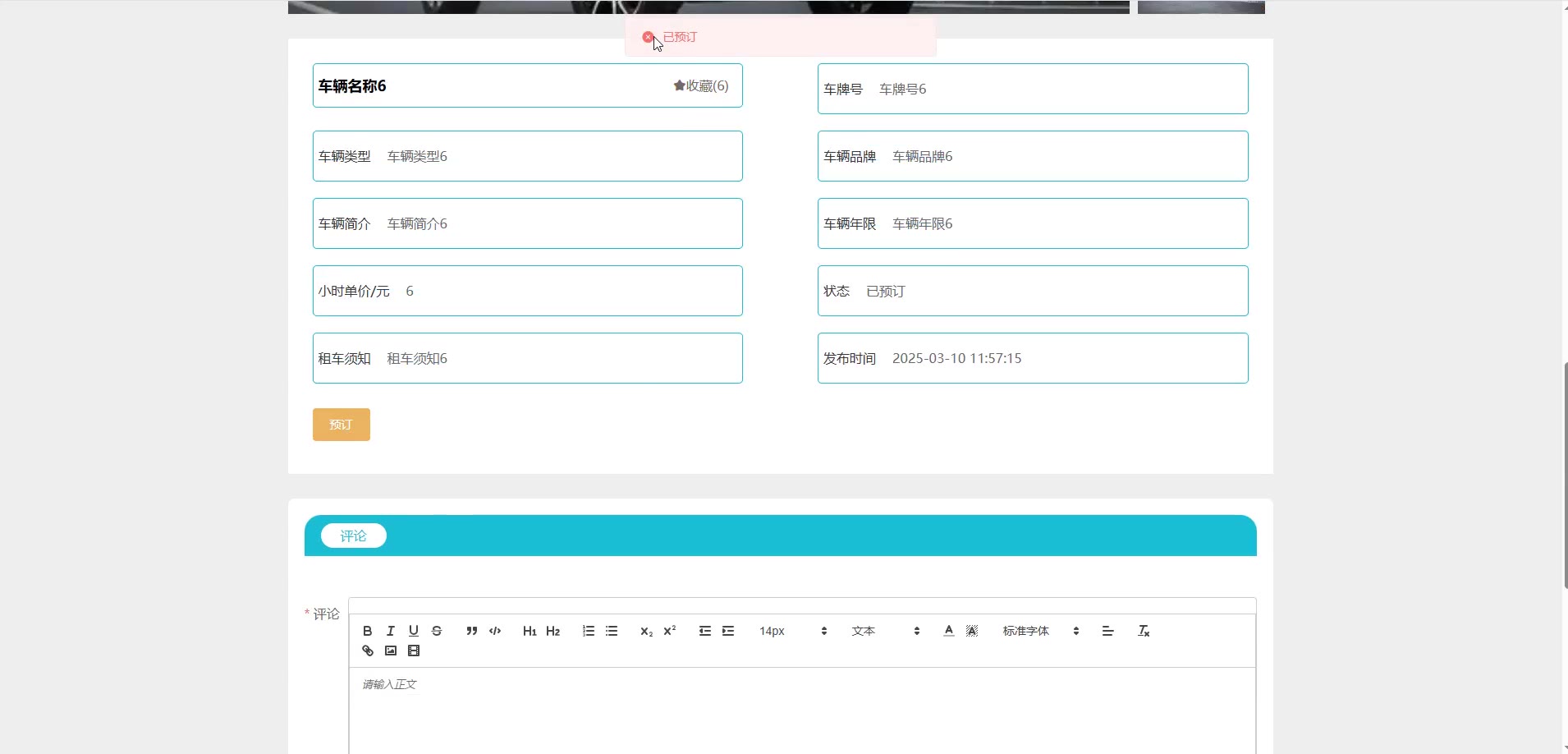Click the 预订 booking button
1568x754 pixels.
coord(341,425)
